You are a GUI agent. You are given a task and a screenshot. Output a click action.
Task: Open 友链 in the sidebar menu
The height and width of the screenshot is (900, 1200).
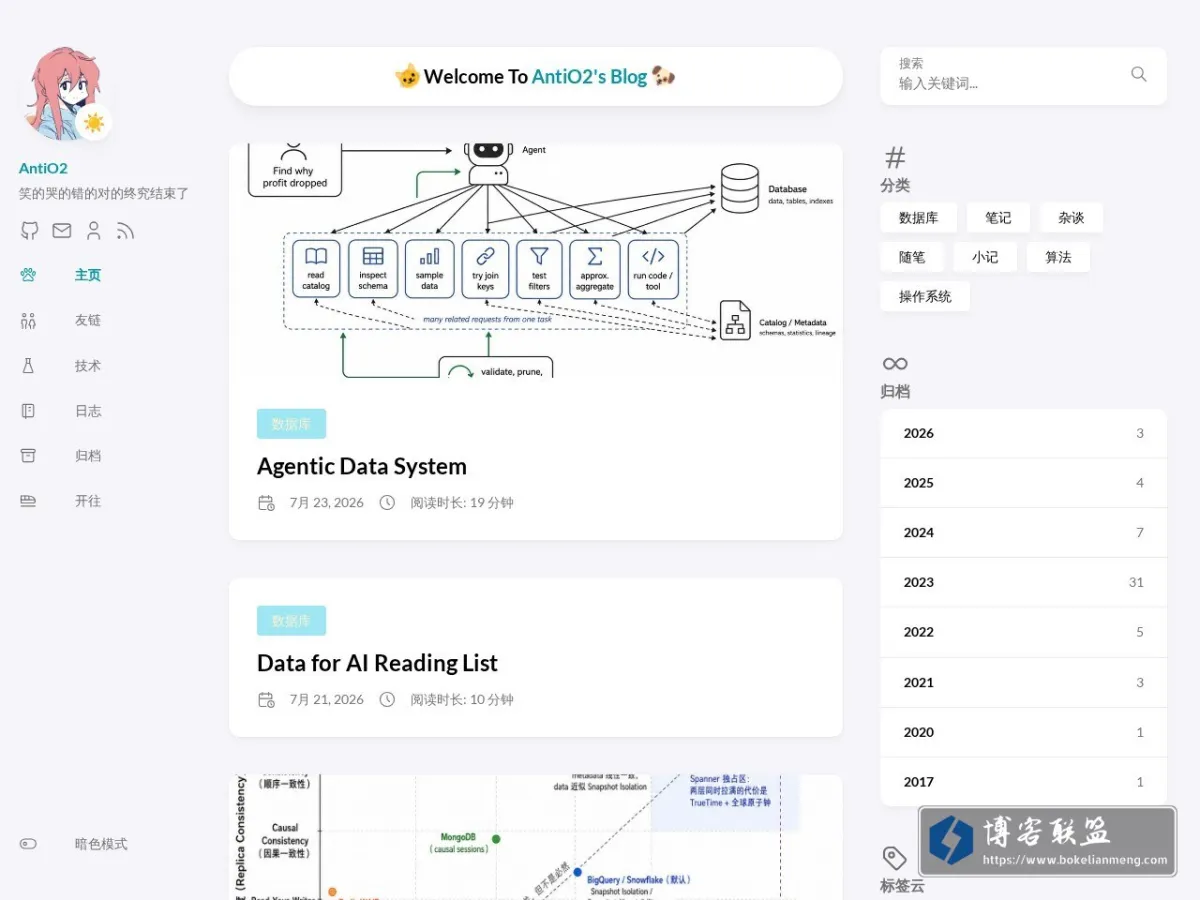point(88,320)
